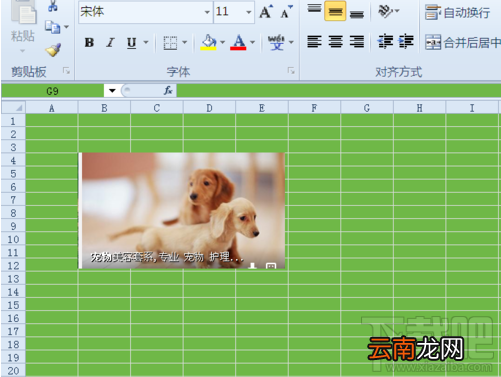Image resolution: width=501 pixels, height=377 pixels.
Task: Expand font color palette arrow
Action: click(252, 42)
